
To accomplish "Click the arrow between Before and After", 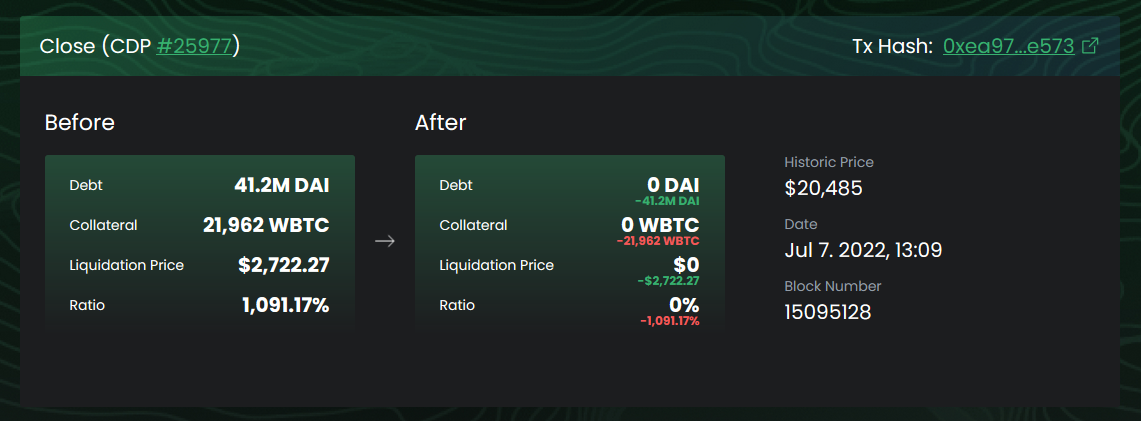I will pos(385,241).
